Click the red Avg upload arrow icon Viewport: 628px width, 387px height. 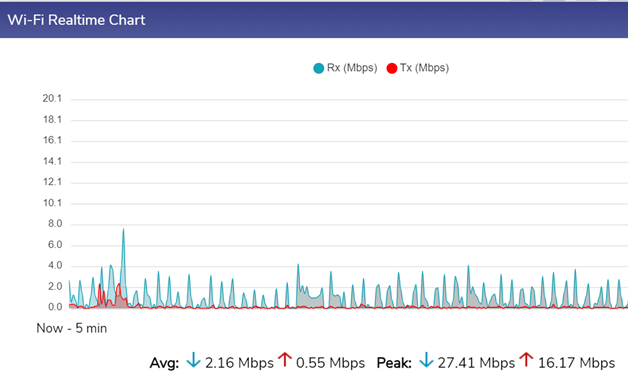point(285,359)
